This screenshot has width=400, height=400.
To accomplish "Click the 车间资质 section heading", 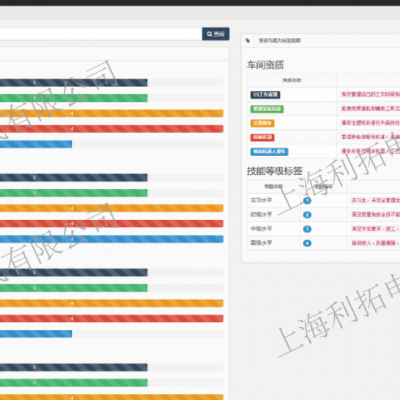I will click(265, 65).
